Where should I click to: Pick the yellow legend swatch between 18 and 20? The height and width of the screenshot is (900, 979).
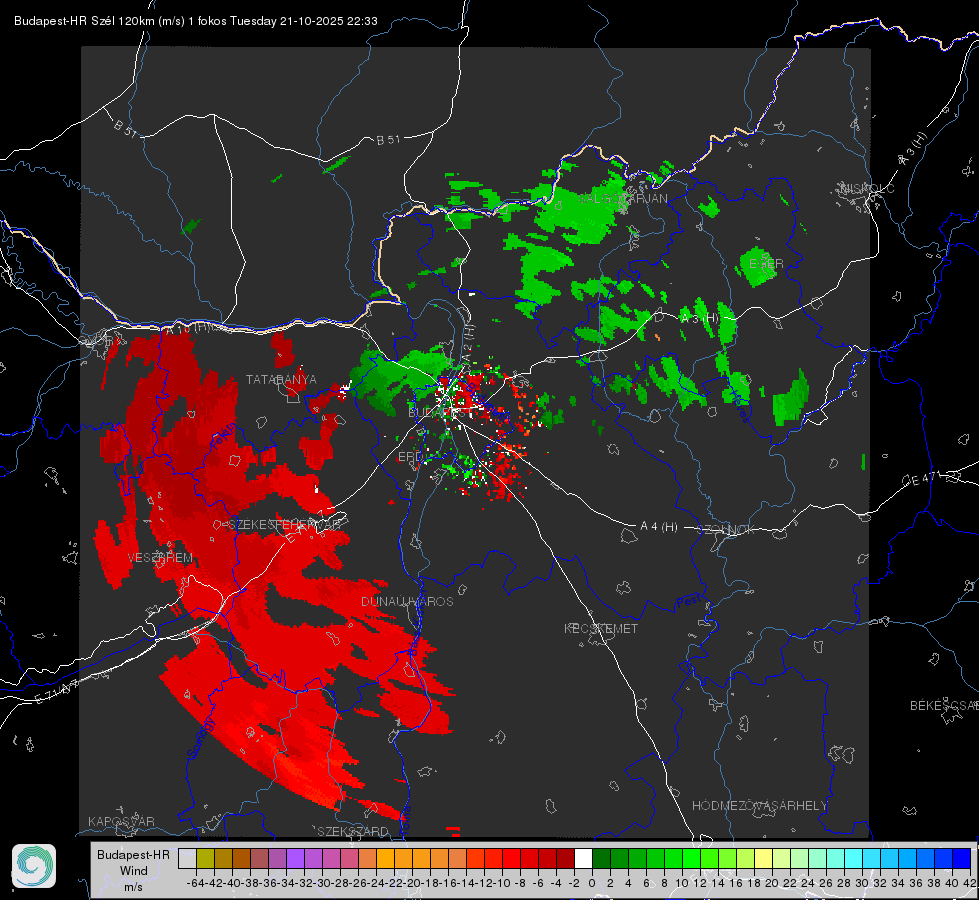tap(764, 858)
